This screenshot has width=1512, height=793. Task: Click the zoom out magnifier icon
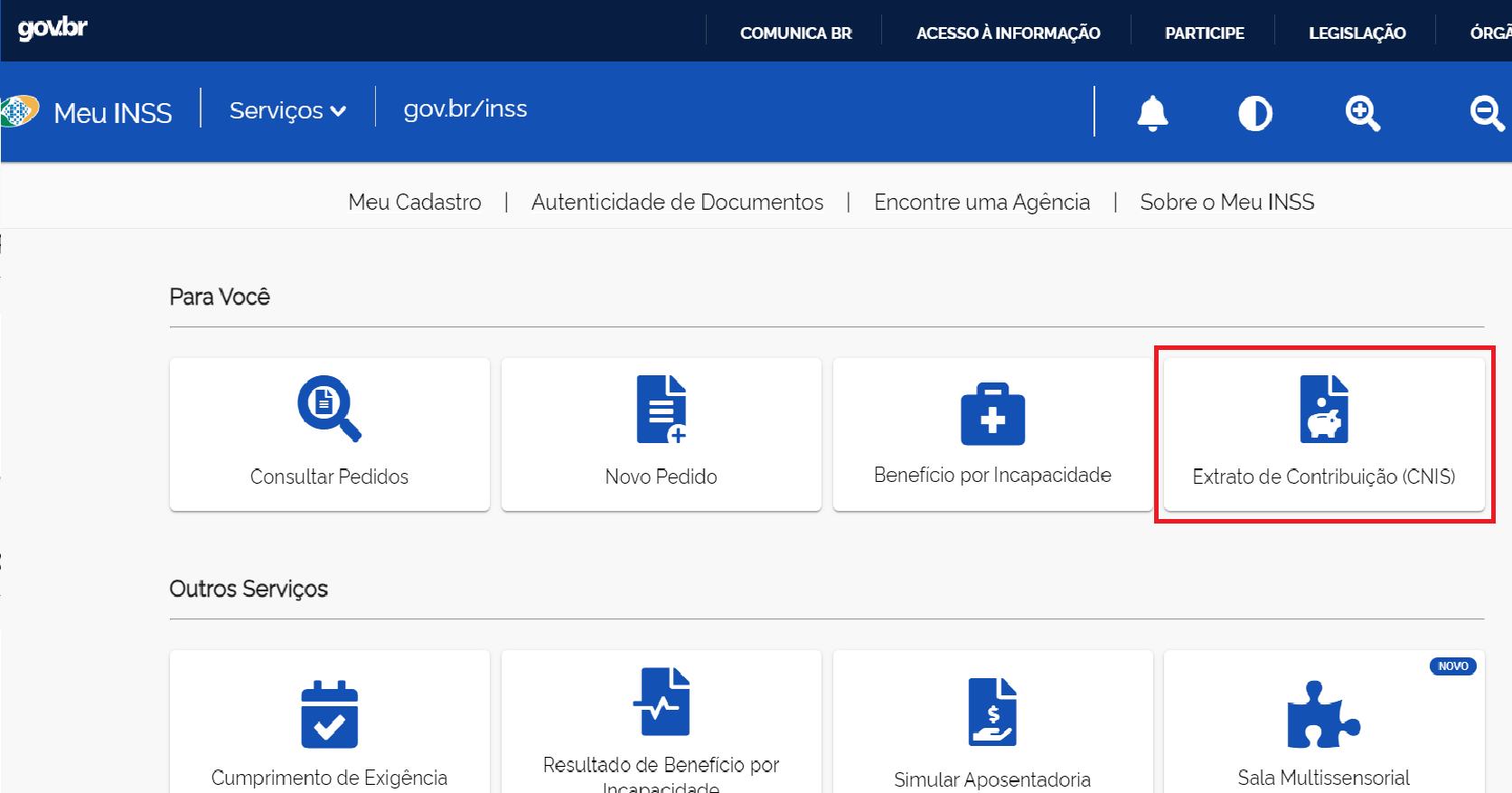pos(1488,114)
